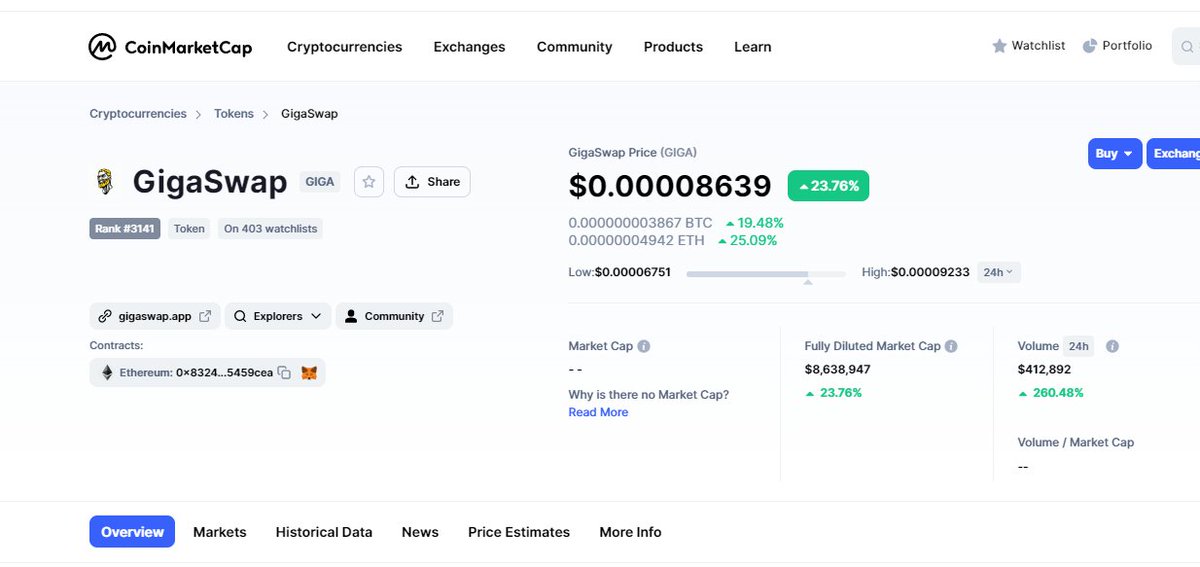The width and height of the screenshot is (1200, 567).
Task: Share the GigaSwap page
Action: 432,182
